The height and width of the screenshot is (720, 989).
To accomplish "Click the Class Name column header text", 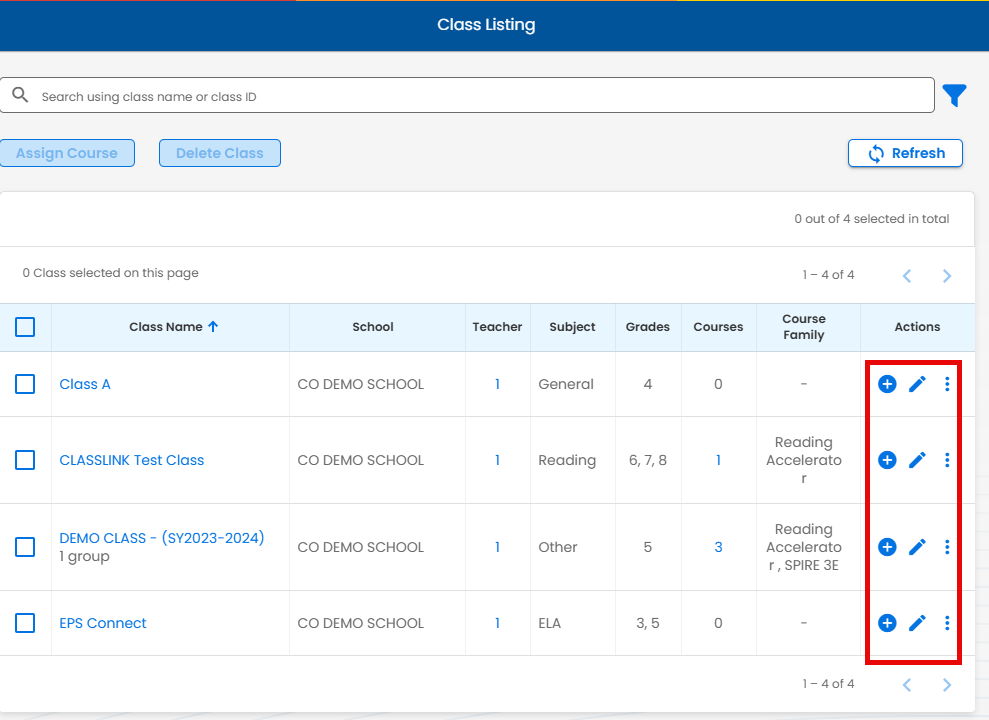I will tap(166, 327).
